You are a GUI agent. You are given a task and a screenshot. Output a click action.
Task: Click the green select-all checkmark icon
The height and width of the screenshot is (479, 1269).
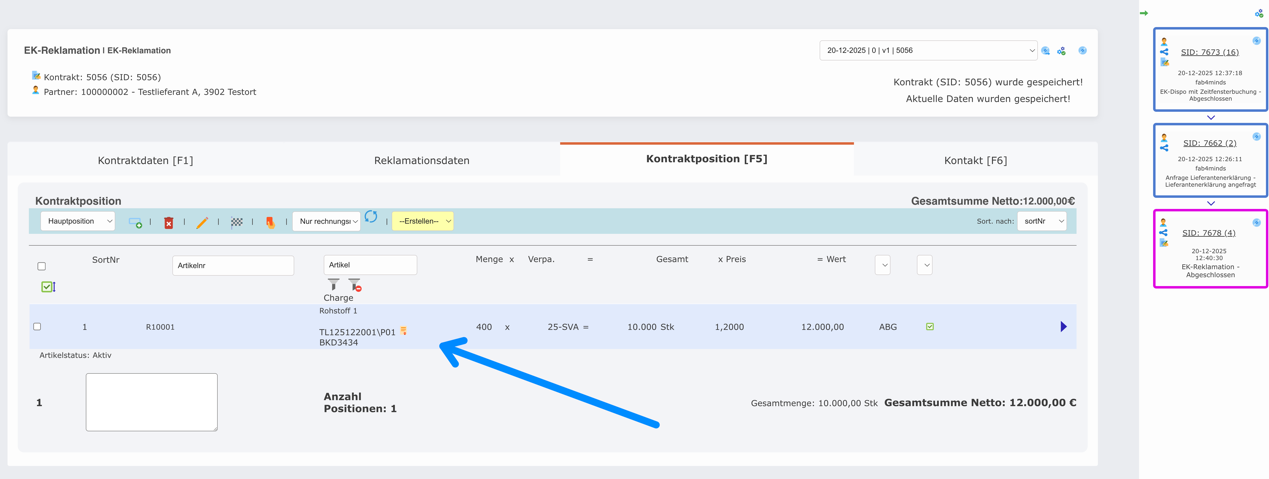coord(47,287)
